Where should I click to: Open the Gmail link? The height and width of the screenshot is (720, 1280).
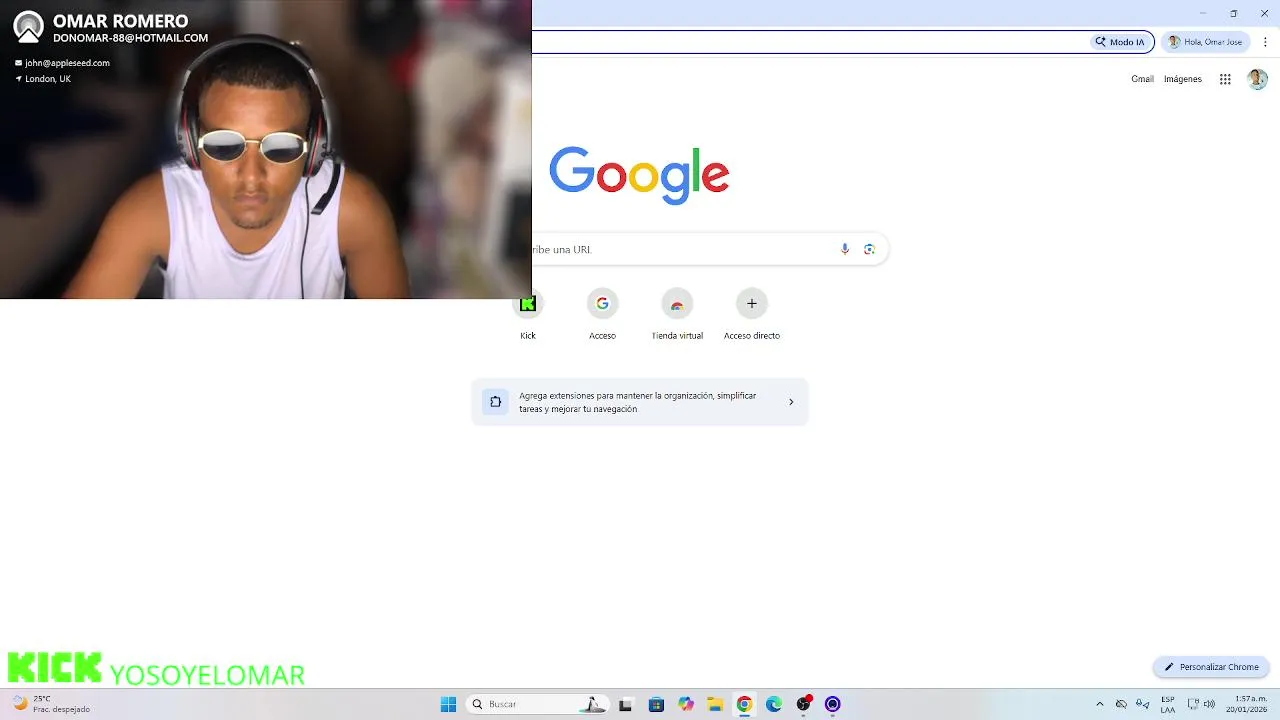(x=1142, y=79)
